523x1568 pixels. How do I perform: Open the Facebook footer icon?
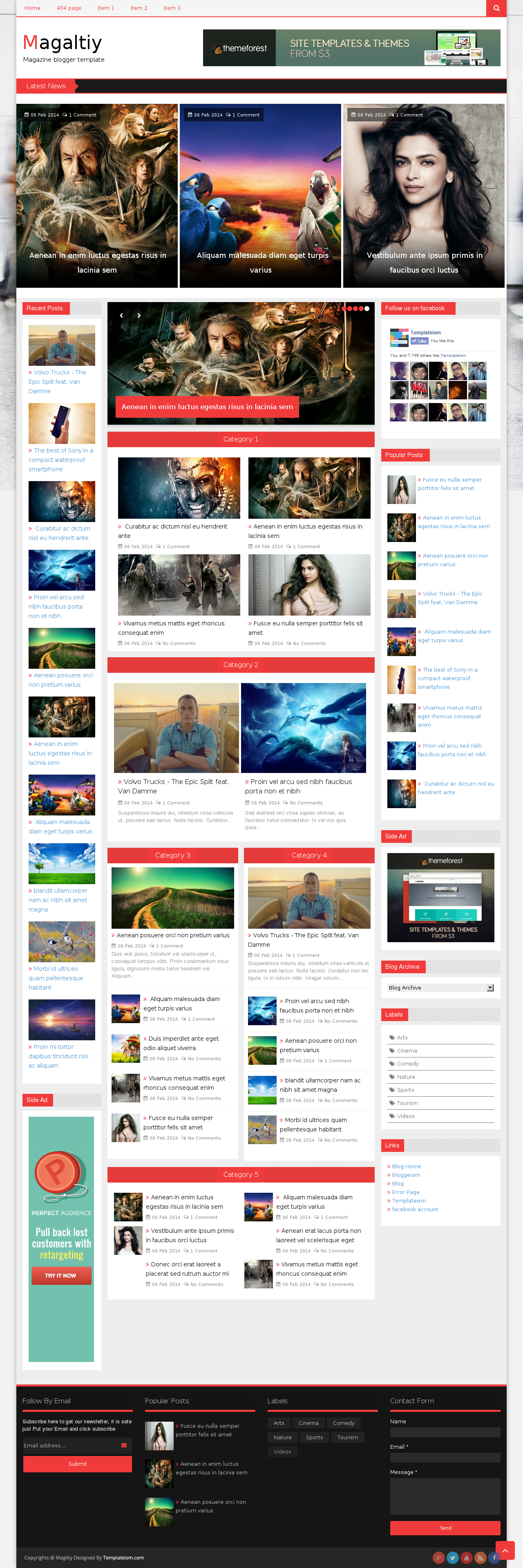click(x=494, y=1558)
